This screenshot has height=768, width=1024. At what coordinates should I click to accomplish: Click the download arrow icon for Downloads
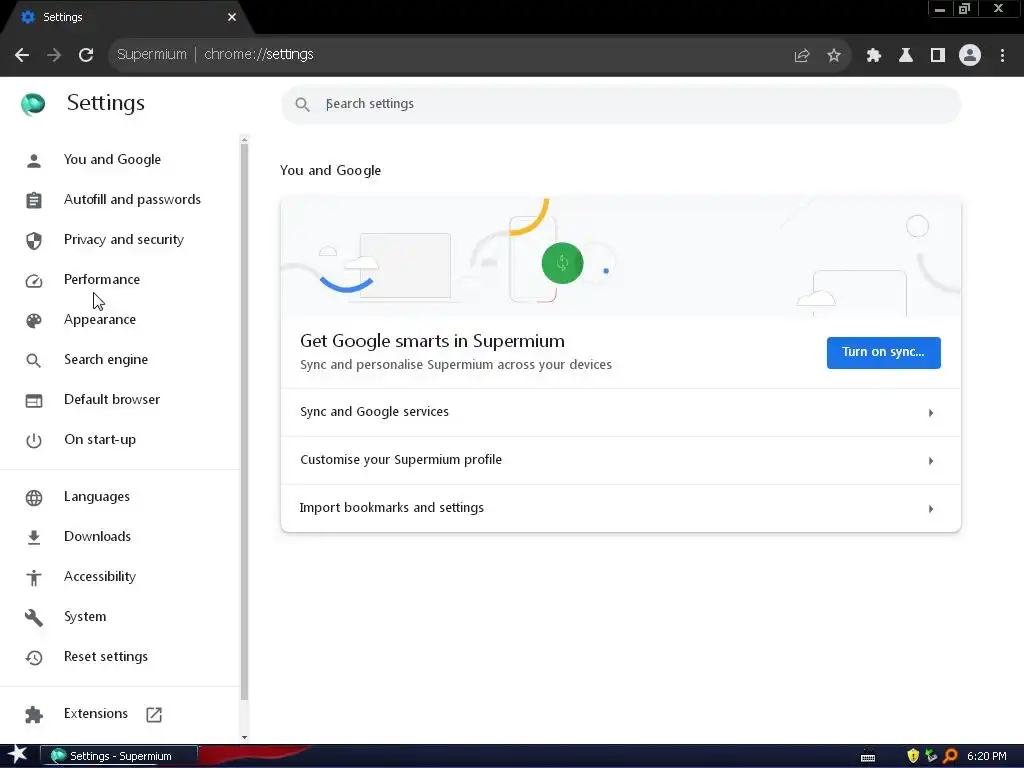(x=34, y=537)
